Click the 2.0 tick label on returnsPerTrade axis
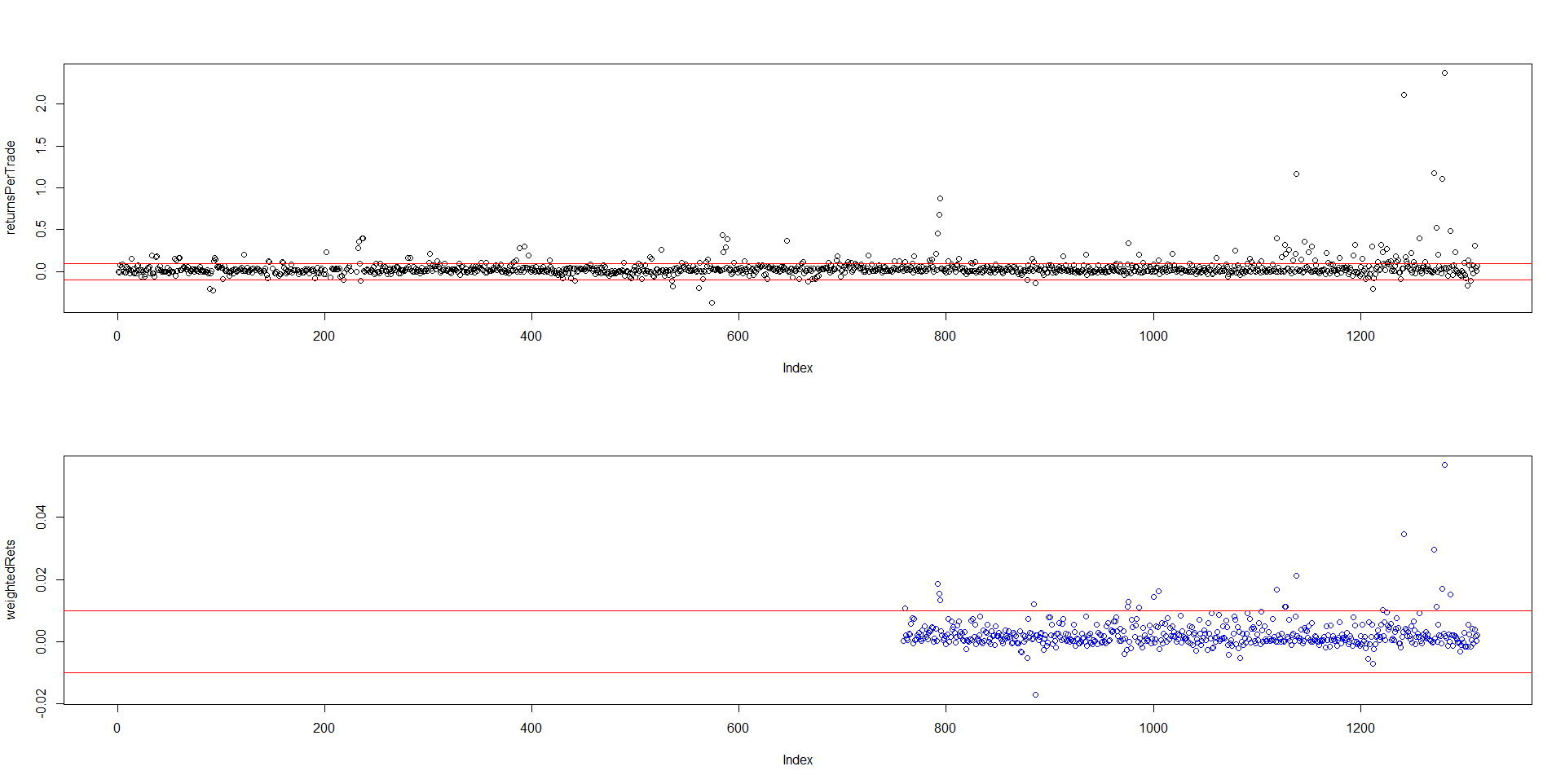 41,104
